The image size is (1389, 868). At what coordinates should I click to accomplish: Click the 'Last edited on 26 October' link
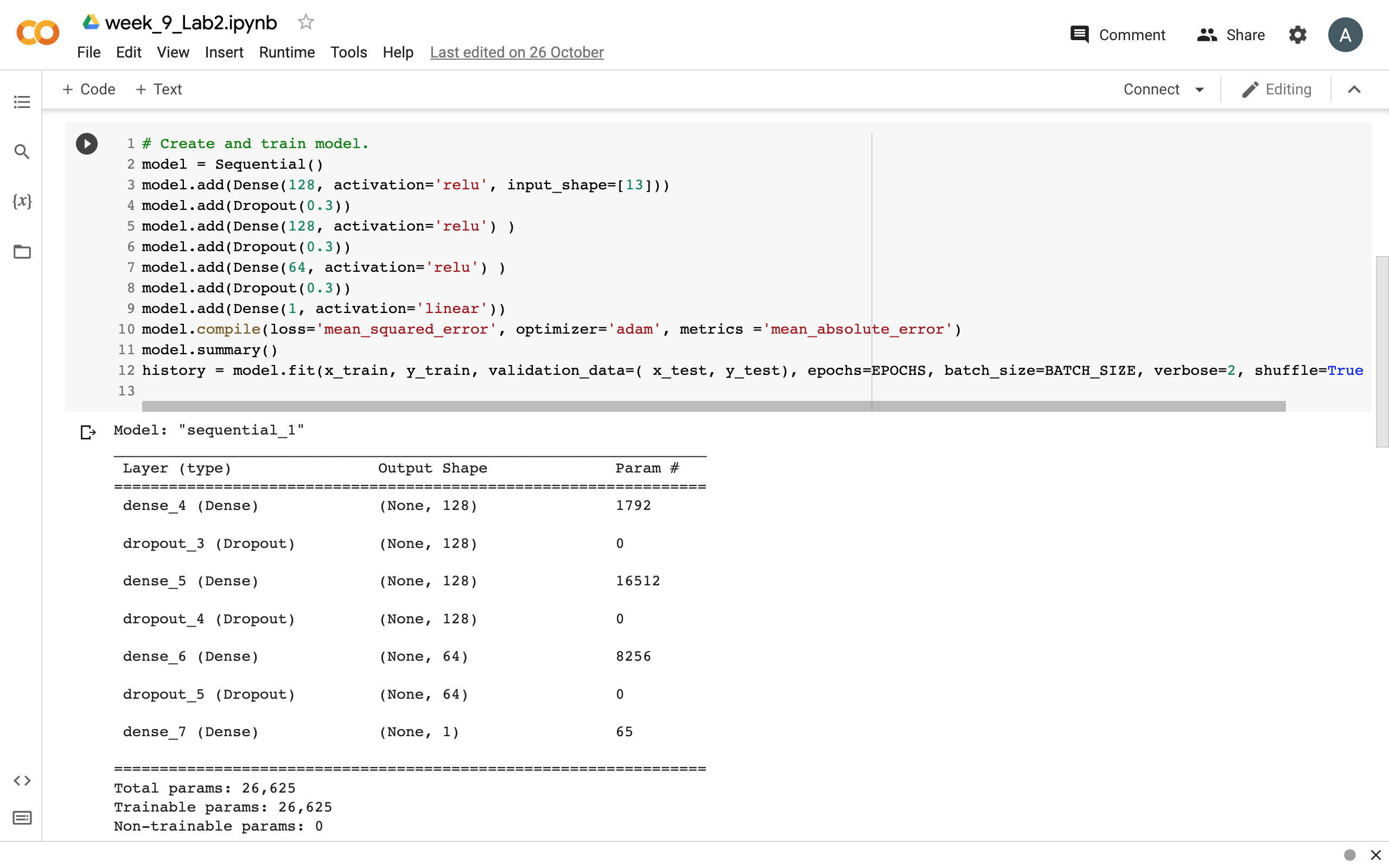tap(517, 52)
